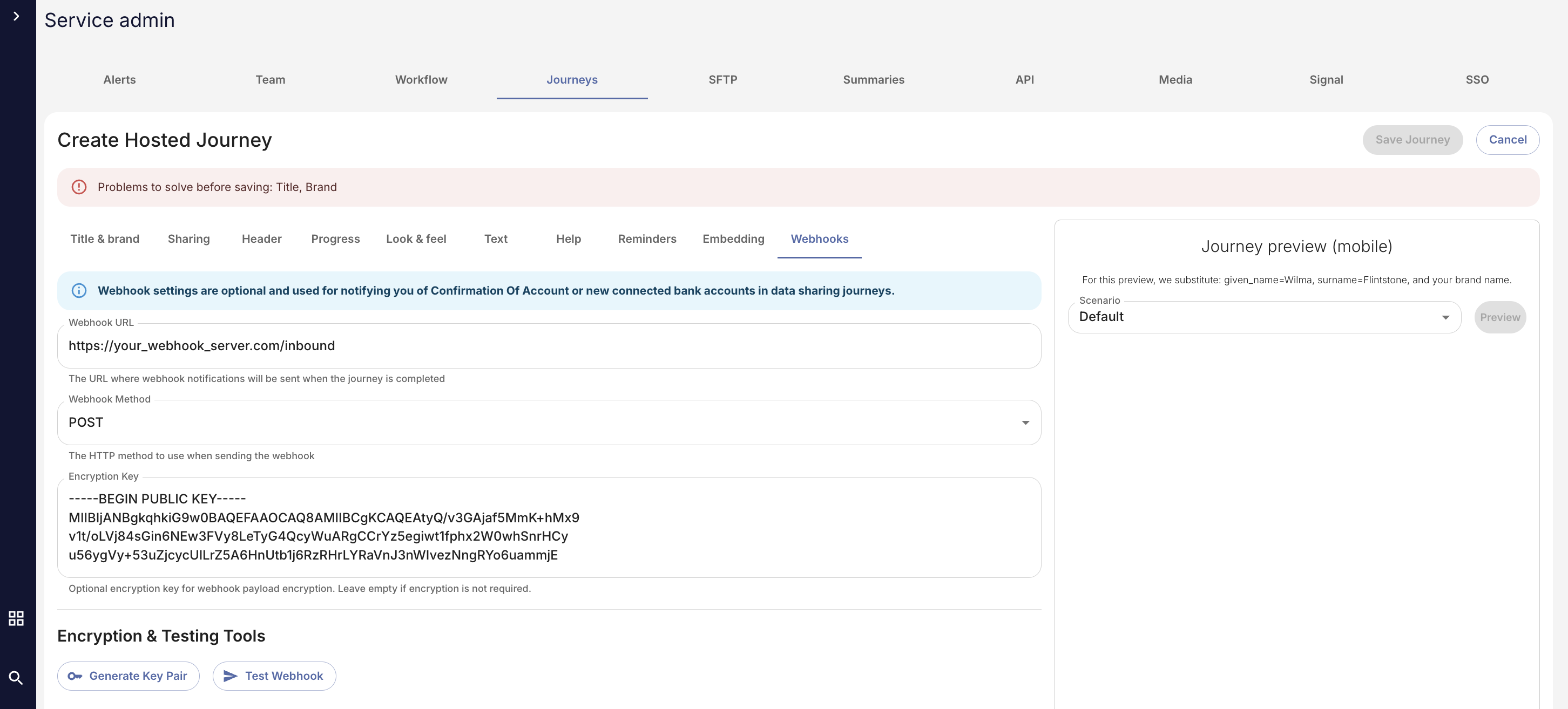Screen dimensions: 1568x709
Task: Click the key icon on Generate Key Pair
Action: coord(75,676)
